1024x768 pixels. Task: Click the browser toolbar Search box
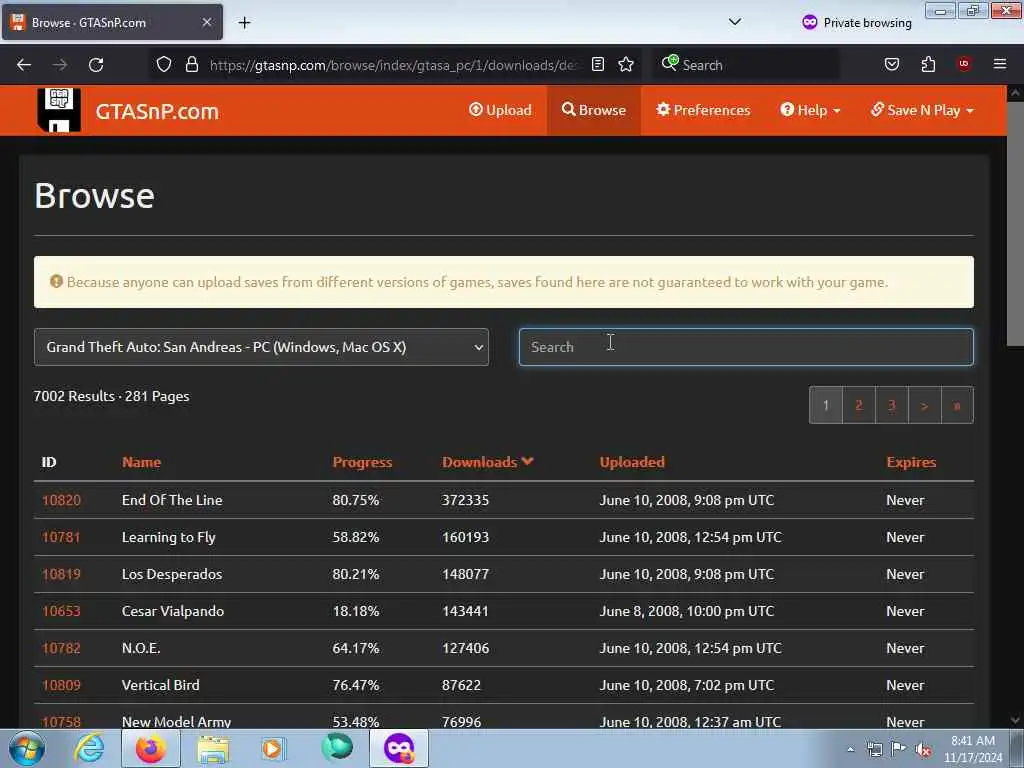coord(746,65)
